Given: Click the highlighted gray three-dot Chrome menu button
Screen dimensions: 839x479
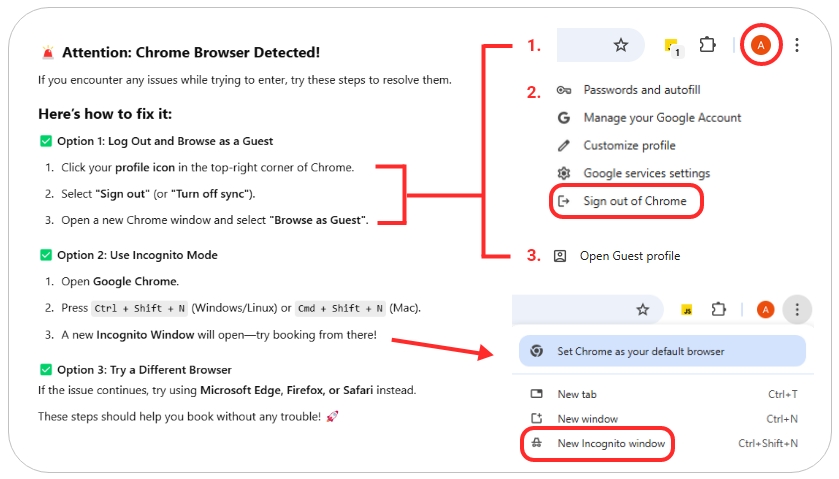Looking at the screenshot, I should point(797,309).
